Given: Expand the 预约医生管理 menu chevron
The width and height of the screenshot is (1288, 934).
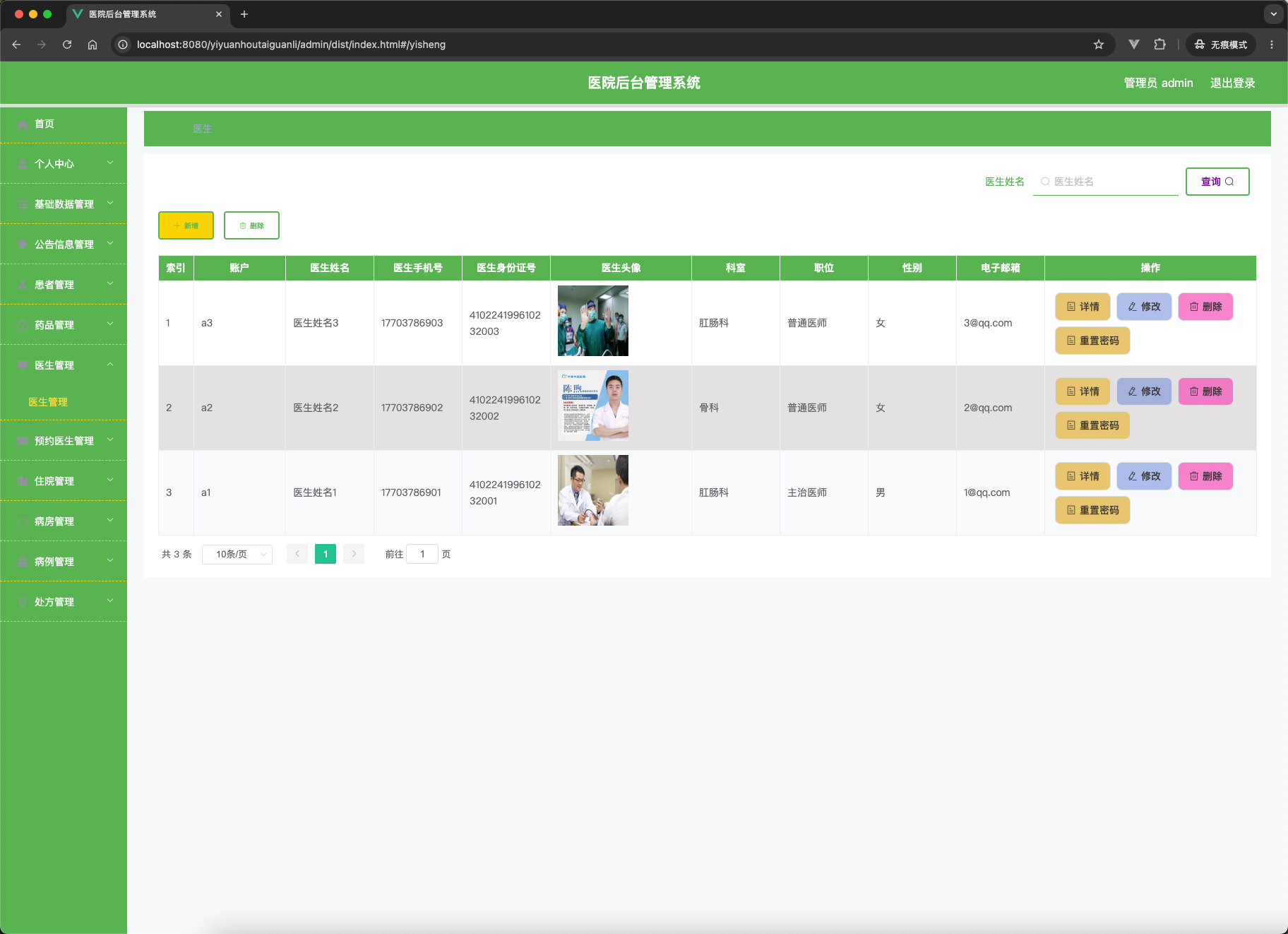Looking at the screenshot, I should pos(110,440).
